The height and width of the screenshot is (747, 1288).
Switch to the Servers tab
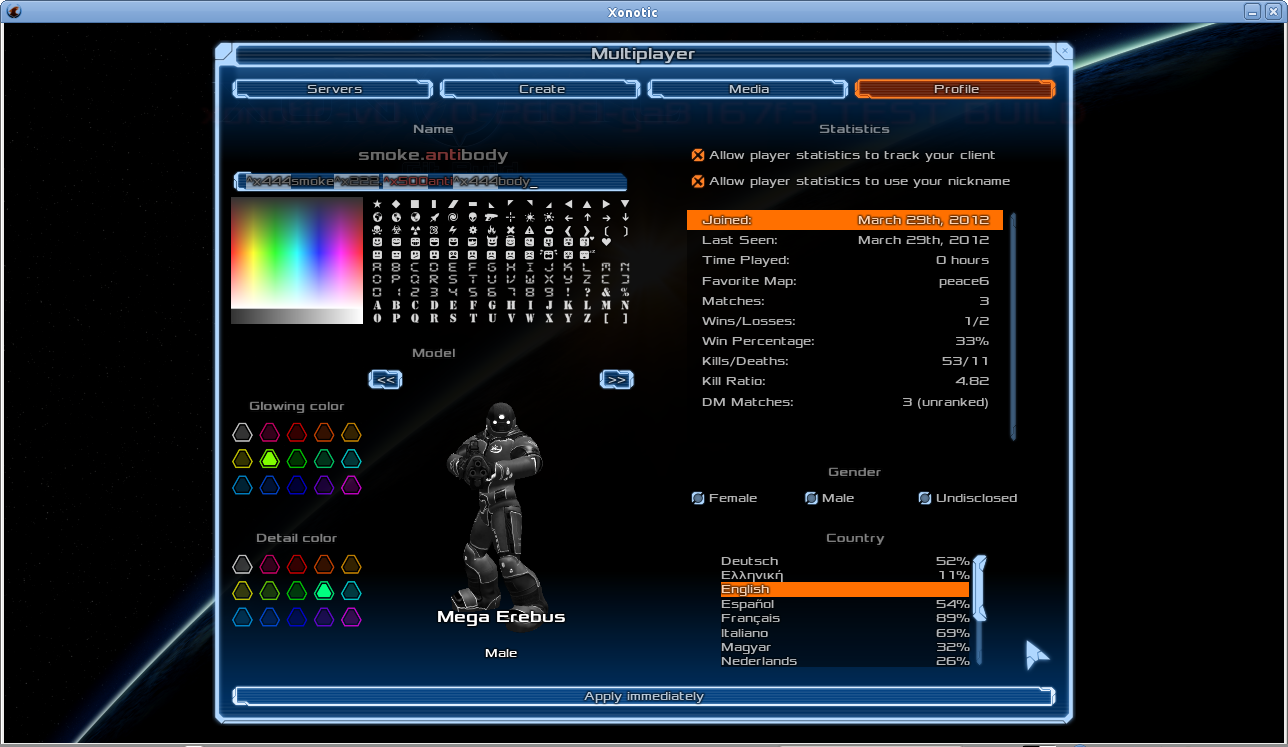[x=334, y=89]
